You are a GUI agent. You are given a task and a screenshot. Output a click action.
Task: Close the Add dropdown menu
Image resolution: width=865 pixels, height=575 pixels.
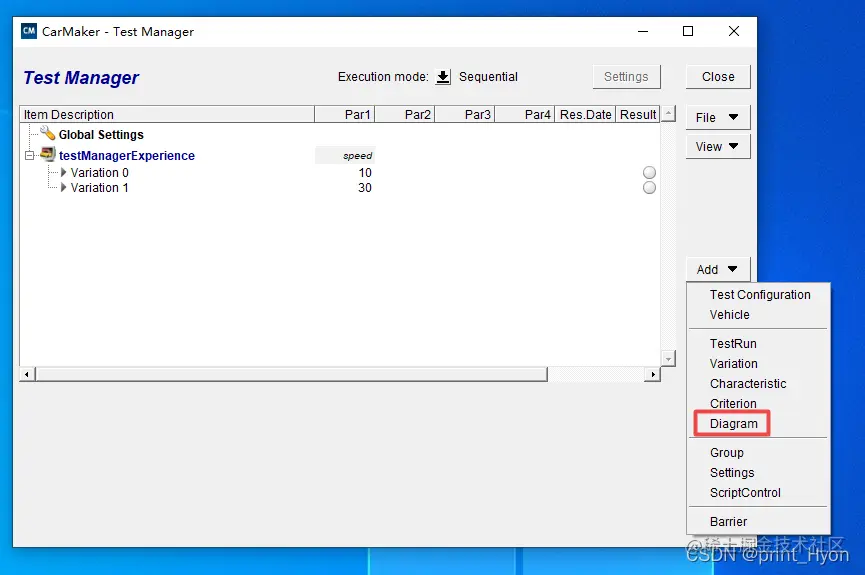[x=718, y=269]
